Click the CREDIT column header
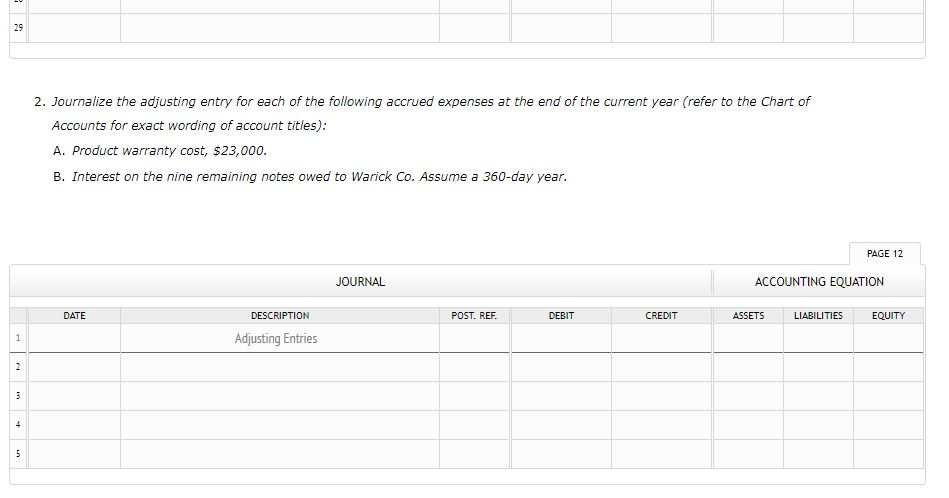The image size is (949, 498). click(661, 316)
